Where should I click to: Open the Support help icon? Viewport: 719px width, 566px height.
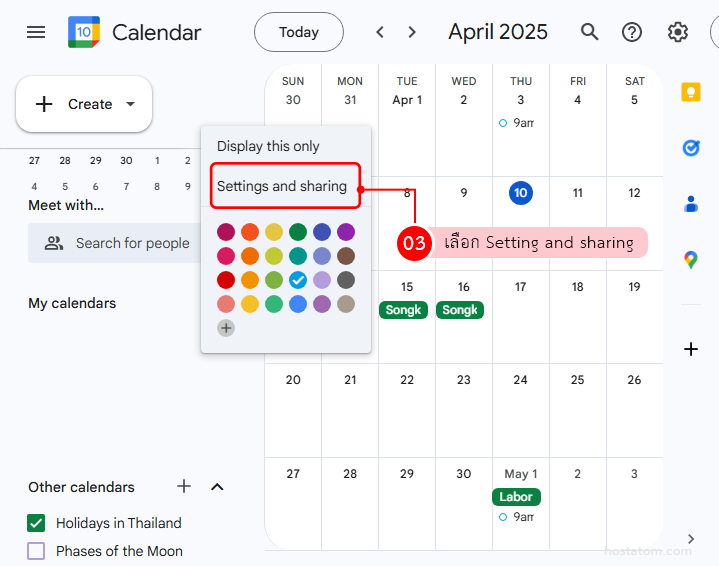(x=632, y=32)
